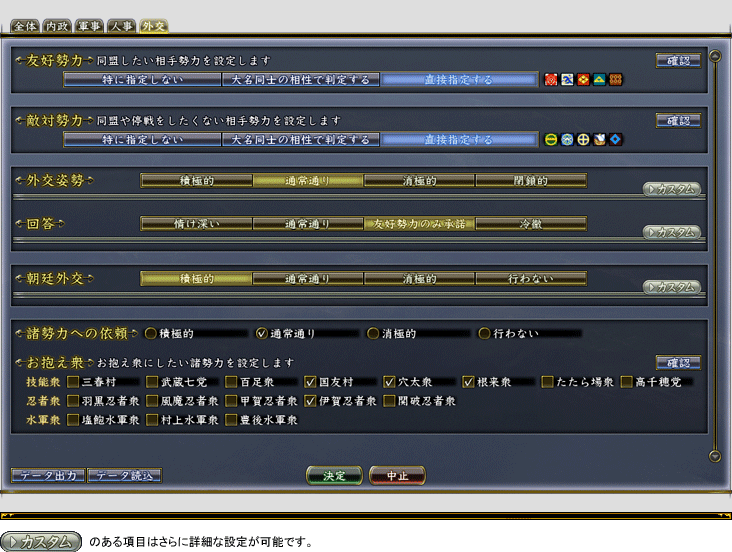Open カスタム settings for 朝廷外交
The width and height of the screenshot is (732, 552).
pyautogui.click(x=672, y=287)
